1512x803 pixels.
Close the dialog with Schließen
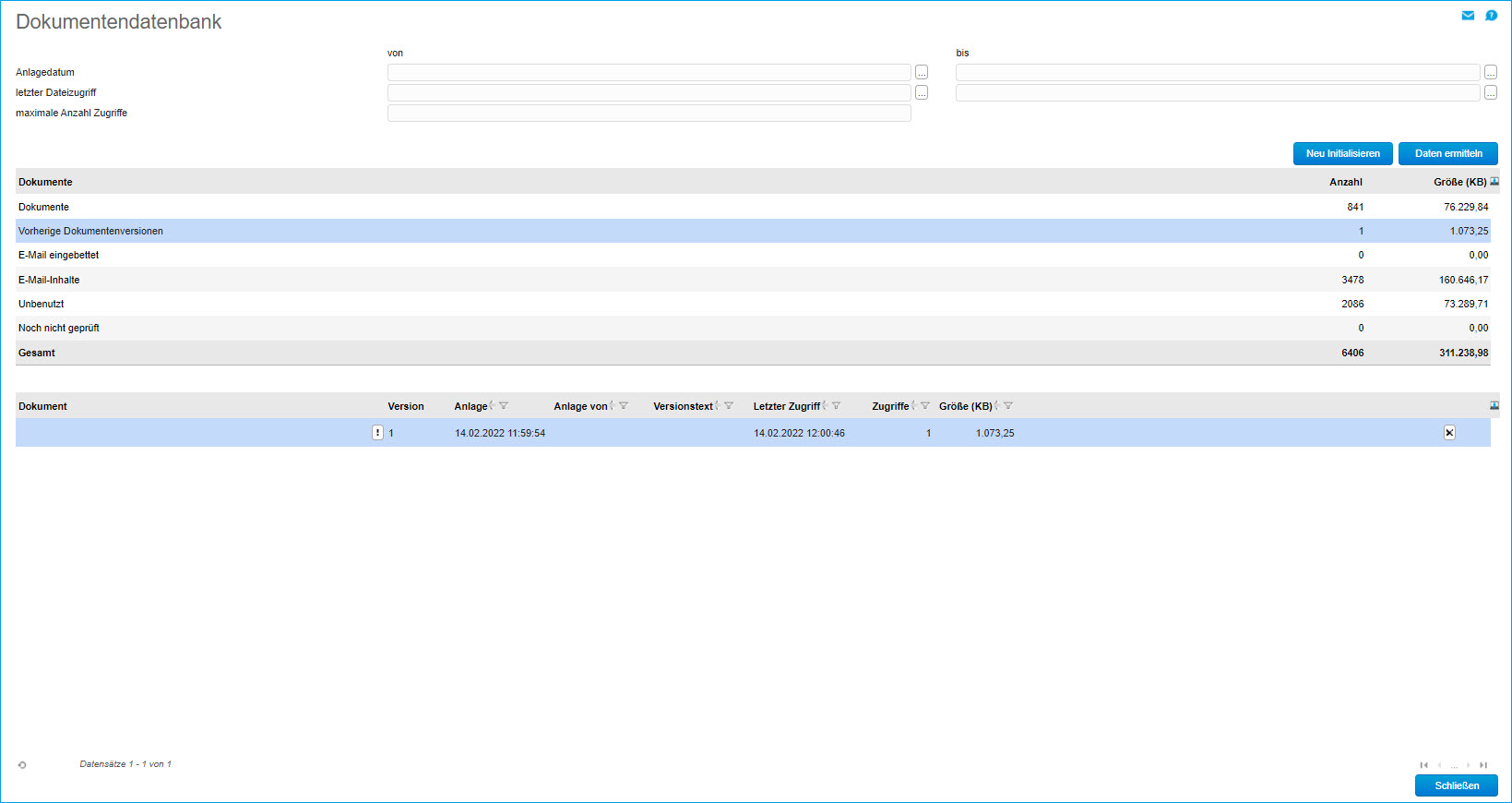tap(1456, 785)
